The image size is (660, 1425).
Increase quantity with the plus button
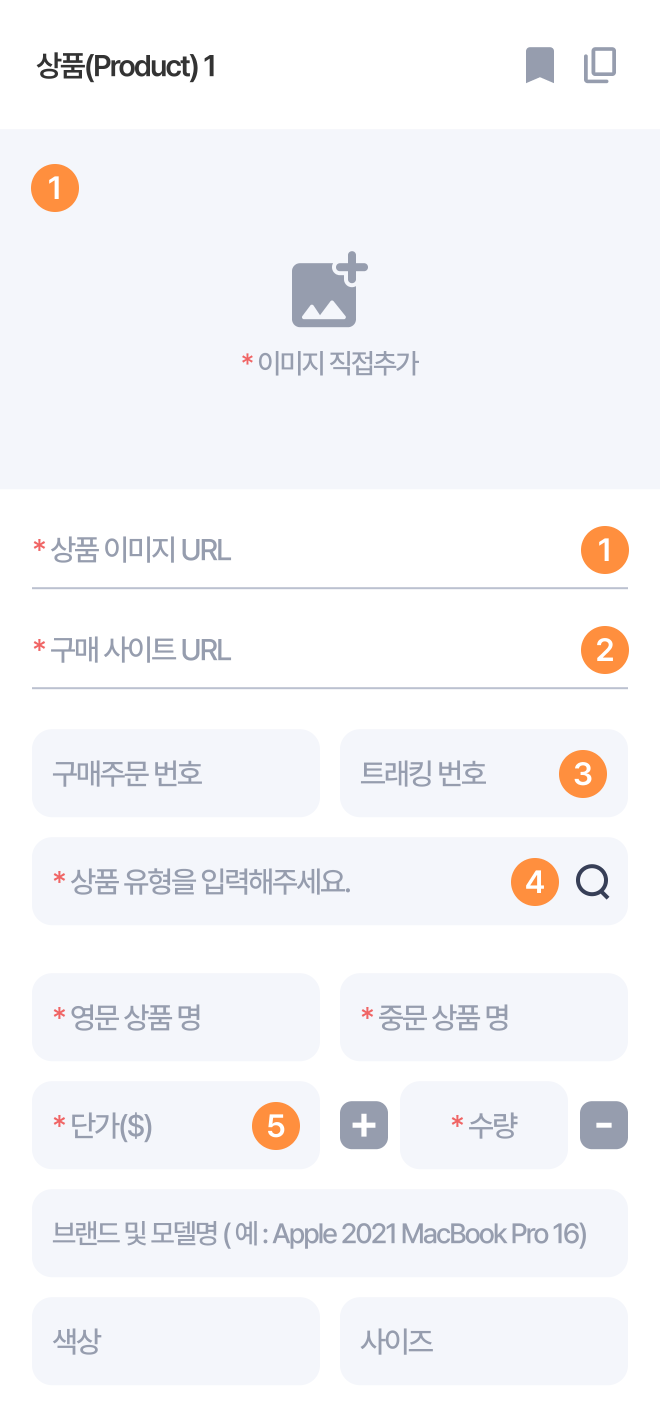(364, 1125)
